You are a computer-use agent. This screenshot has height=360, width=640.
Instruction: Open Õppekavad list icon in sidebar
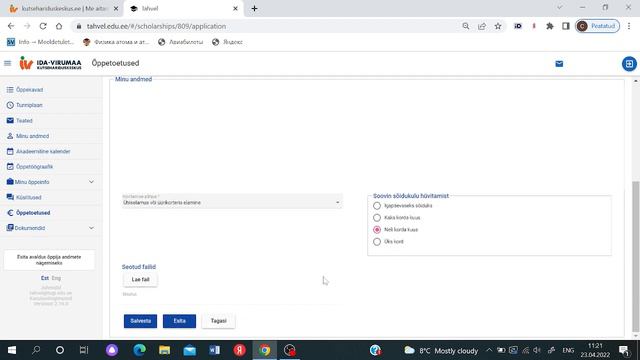(10, 89)
